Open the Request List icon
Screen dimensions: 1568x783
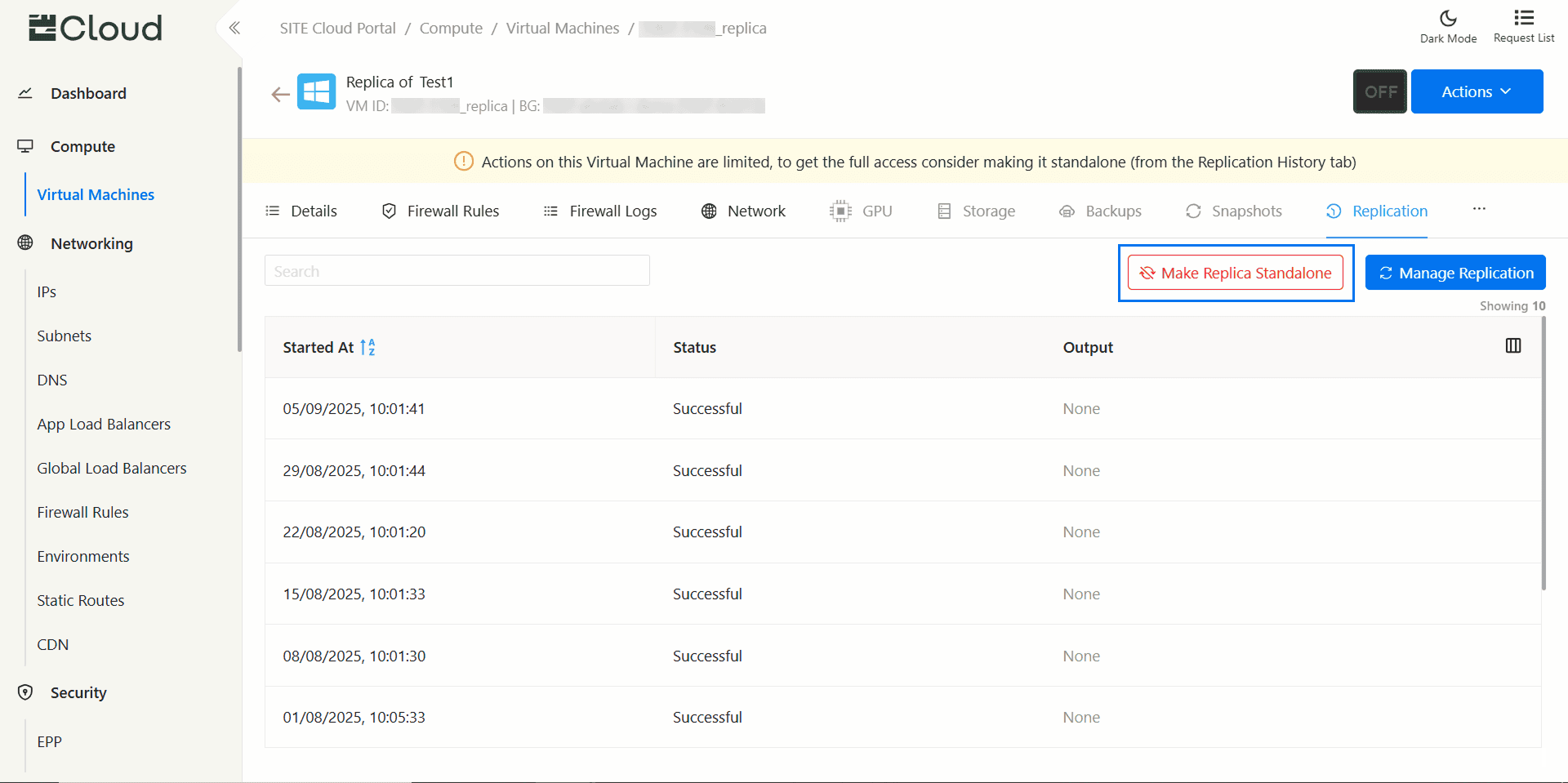tap(1523, 19)
